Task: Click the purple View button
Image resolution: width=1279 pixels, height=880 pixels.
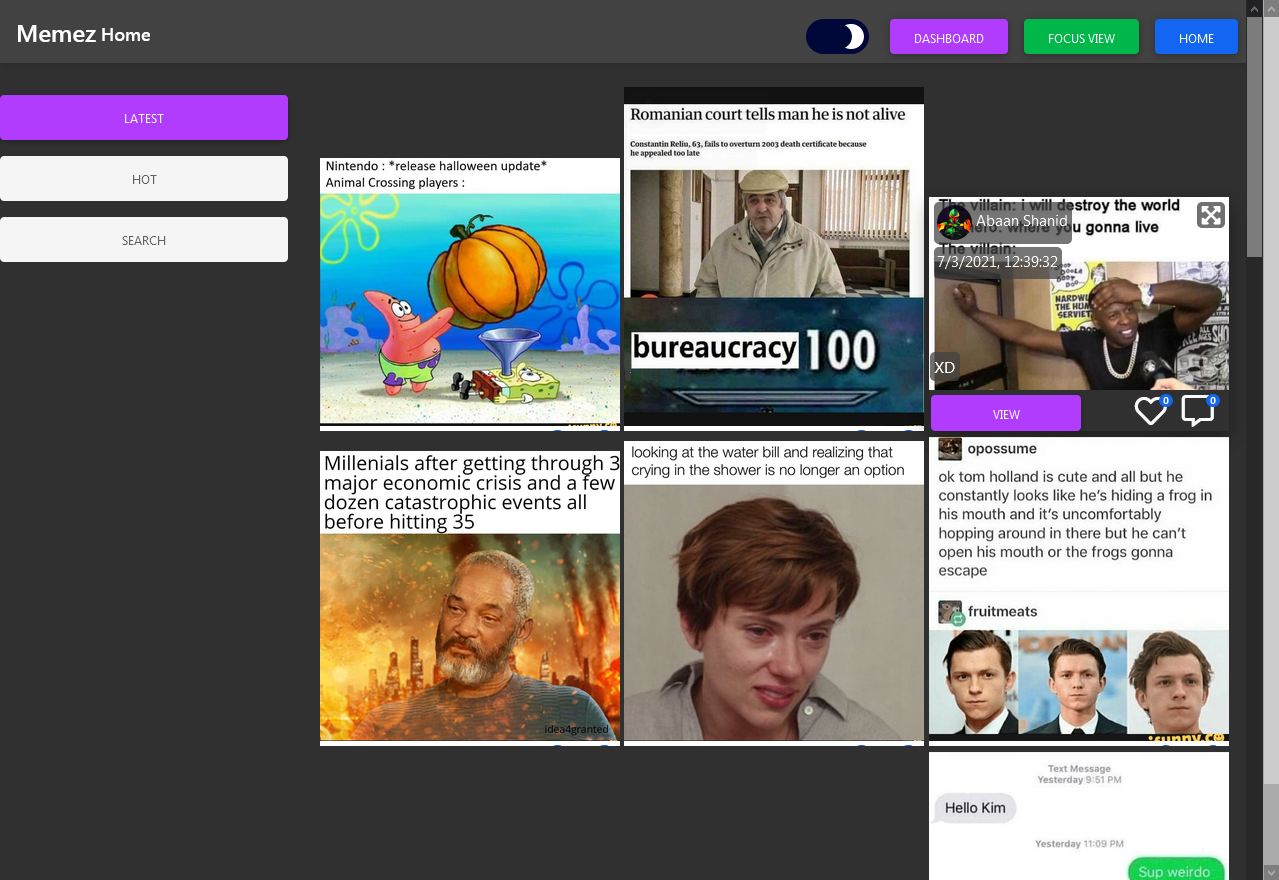Action: coord(1005,414)
